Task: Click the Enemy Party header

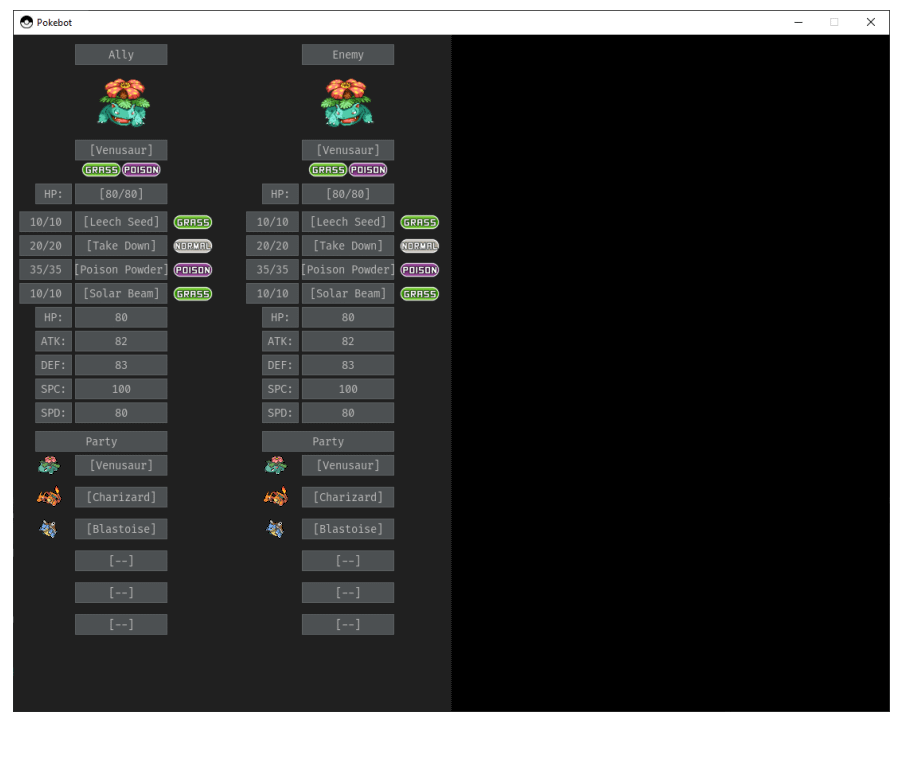Action: (328, 442)
